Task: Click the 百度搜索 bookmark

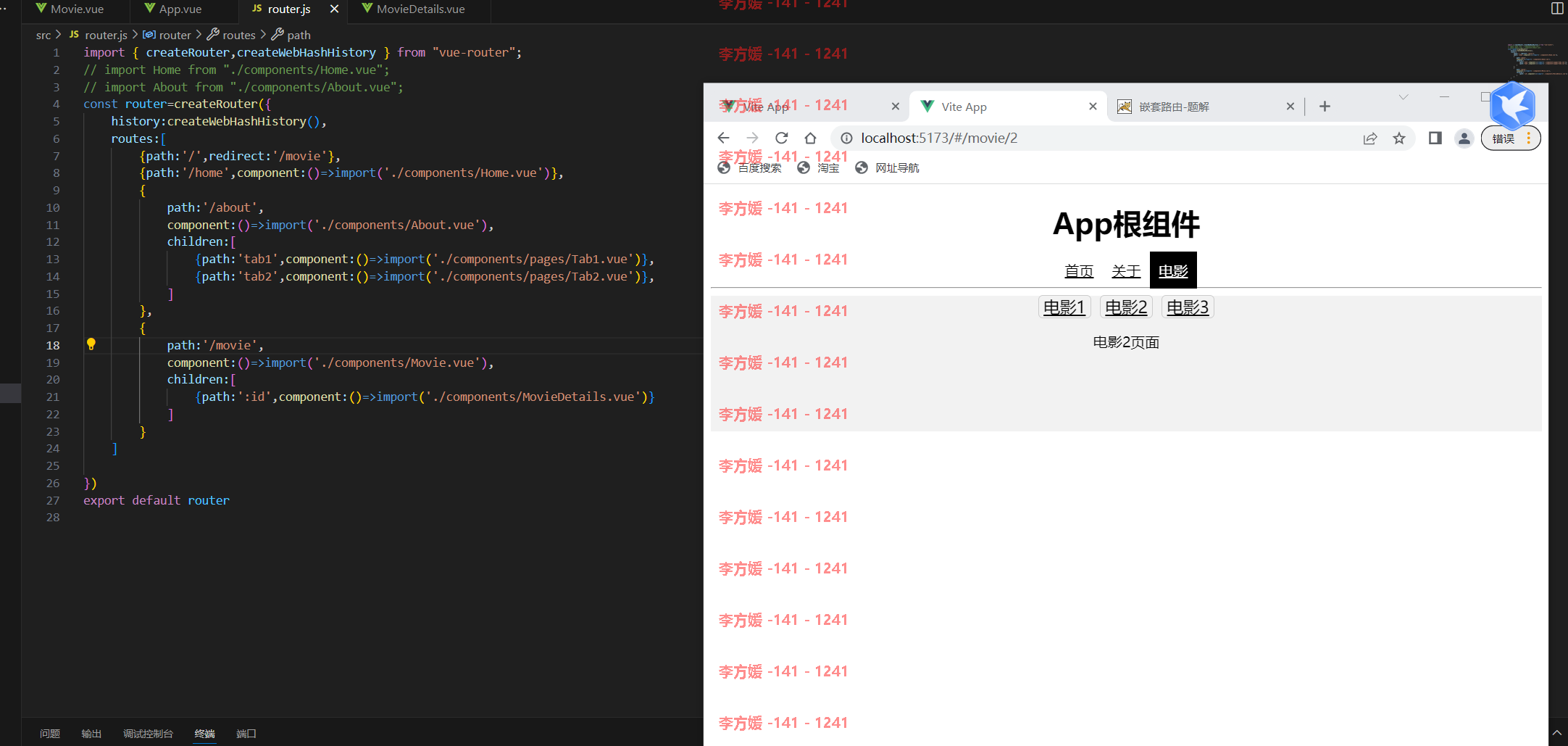Action: (x=750, y=168)
